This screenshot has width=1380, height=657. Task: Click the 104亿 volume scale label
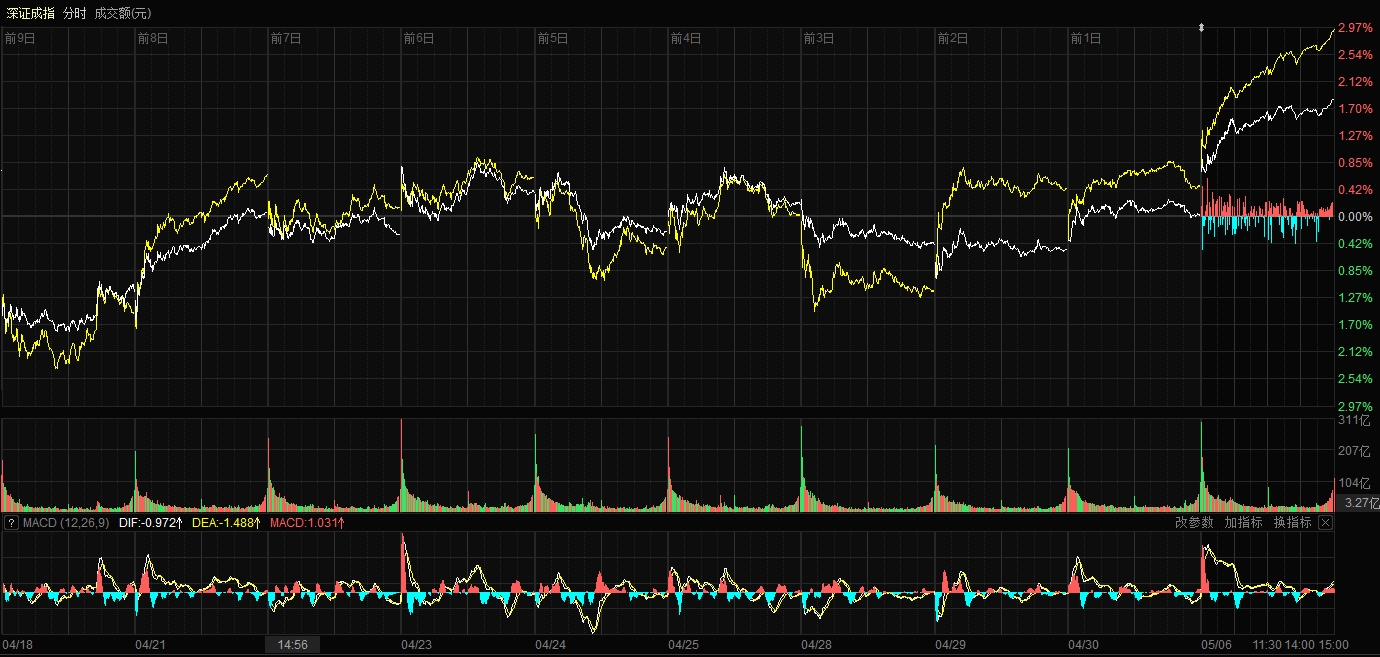(x=1356, y=483)
